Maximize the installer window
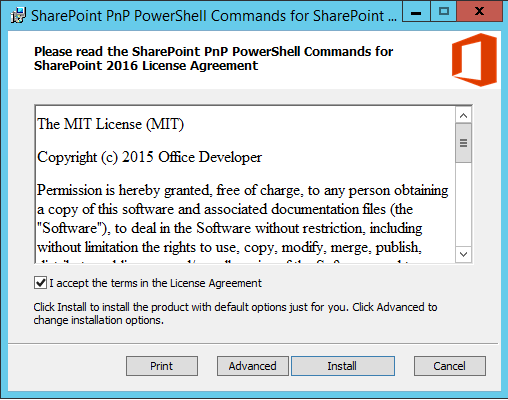 pos(444,12)
